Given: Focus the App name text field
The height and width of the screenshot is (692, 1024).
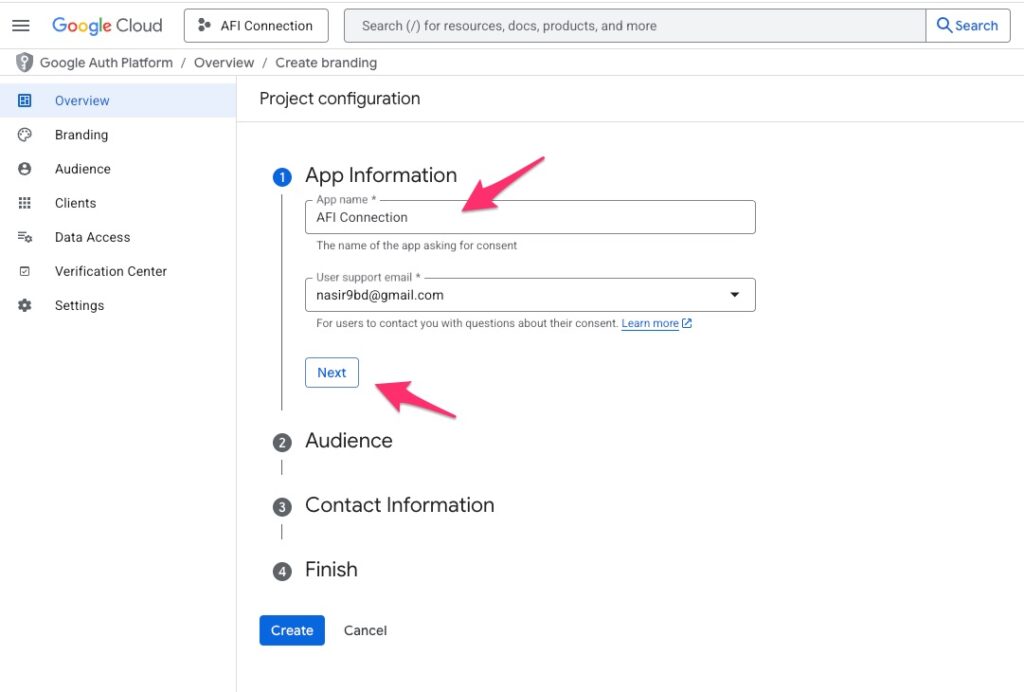Looking at the screenshot, I should (x=530, y=217).
